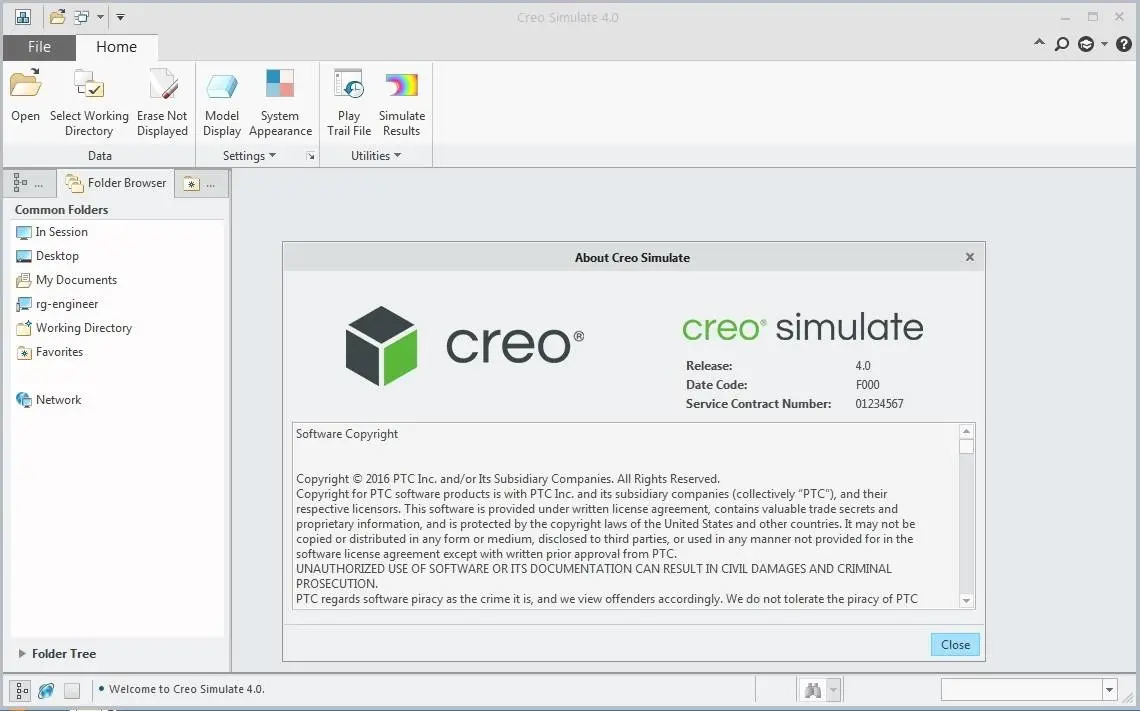The height and width of the screenshot is (711, 1140).
Task: Click Select Working Directory
Action: pyautogui.click(x=89, y=103)
